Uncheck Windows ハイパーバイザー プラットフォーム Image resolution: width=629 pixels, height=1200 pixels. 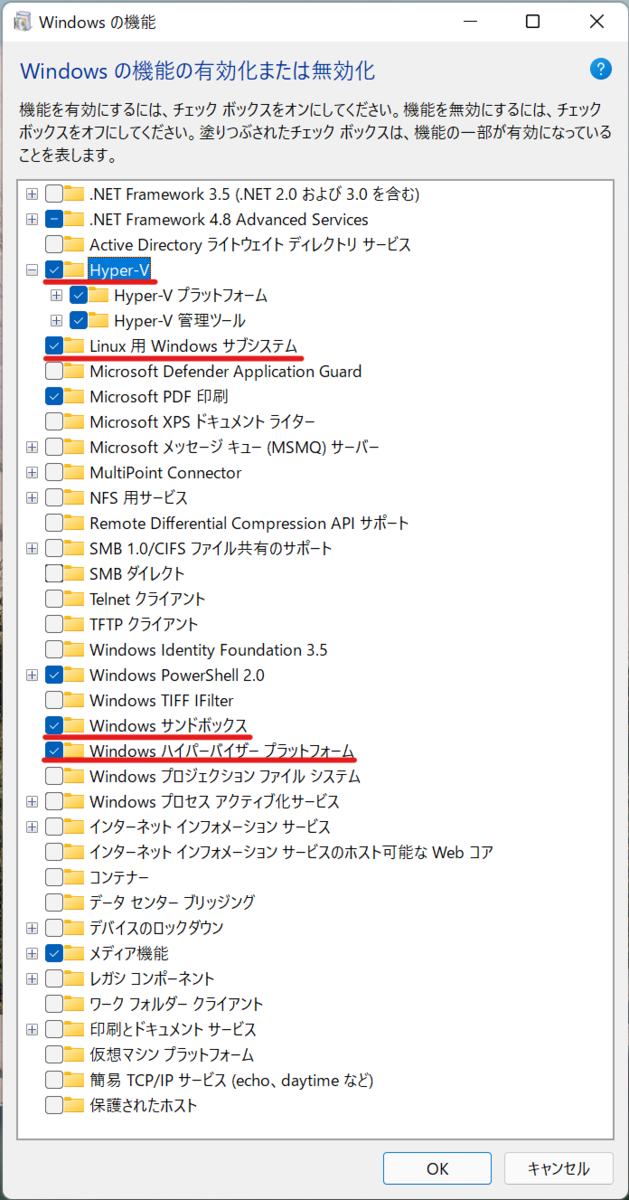[54, 750]
